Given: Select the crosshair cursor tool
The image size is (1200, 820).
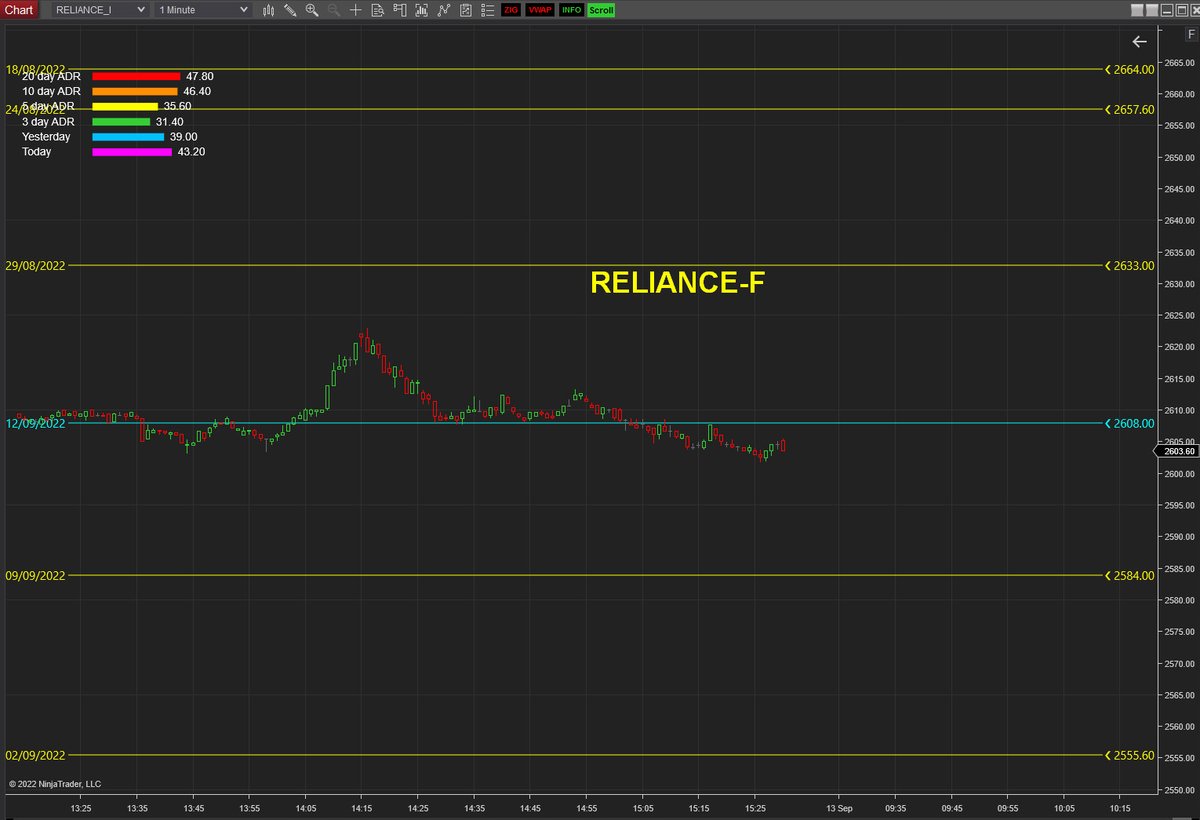Looking at the screenshot, I should click(x=355, y=10).
